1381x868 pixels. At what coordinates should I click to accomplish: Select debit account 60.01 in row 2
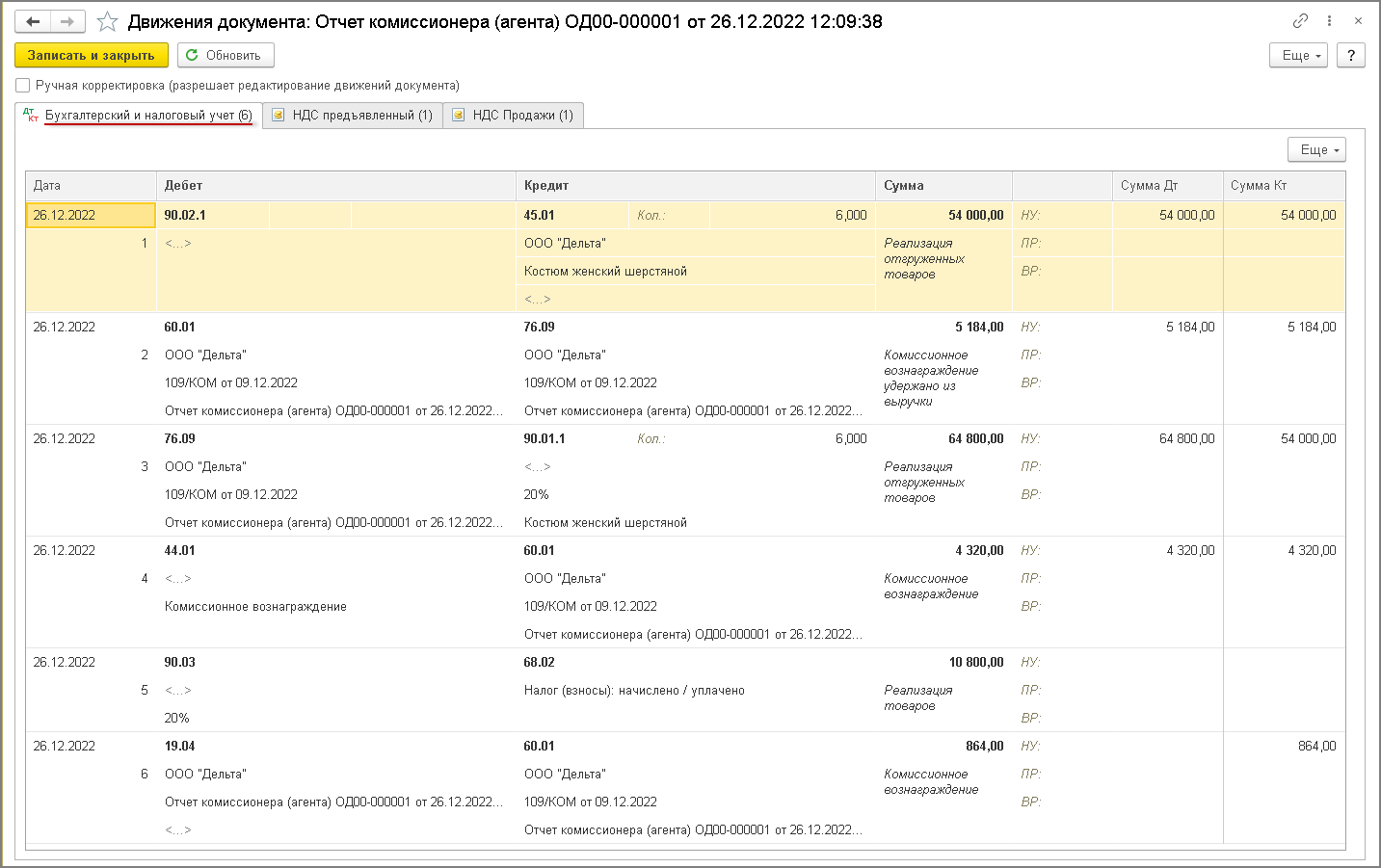tap(180, 327)
